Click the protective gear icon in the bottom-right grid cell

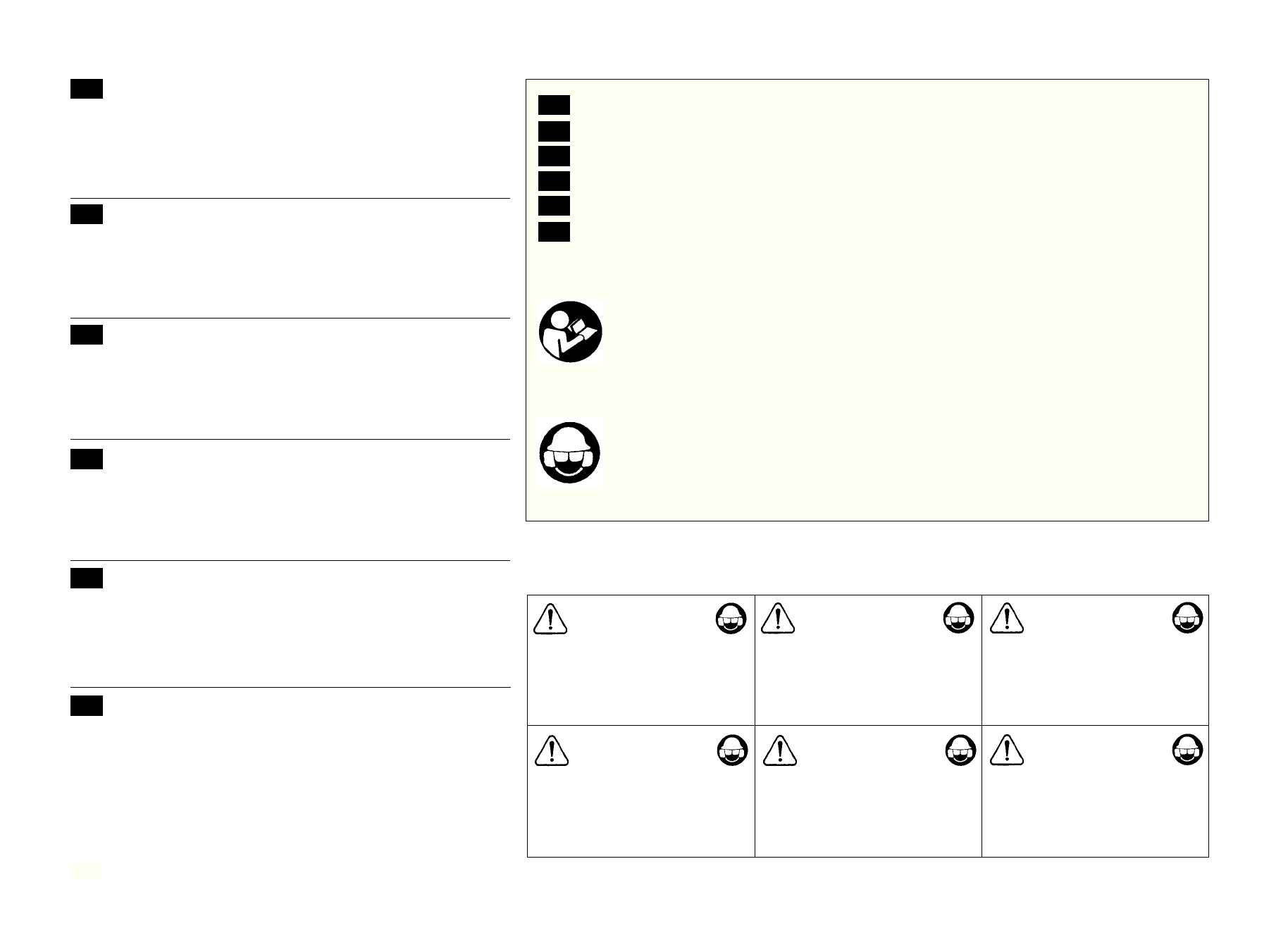[x=1187, y=751]
